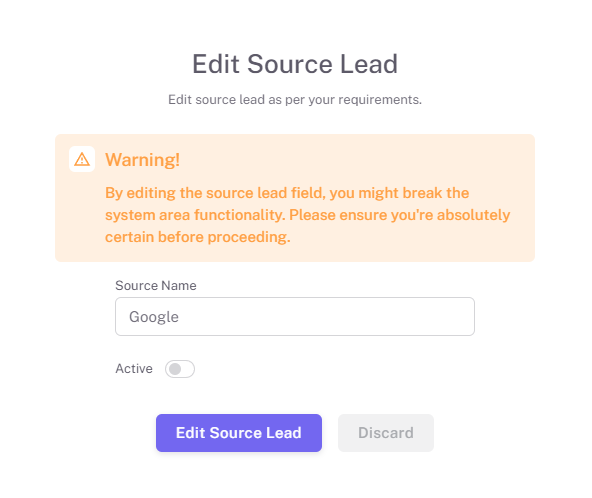
Task: Submit with the purple Edit Source Lead button
Action: (239, 433)
